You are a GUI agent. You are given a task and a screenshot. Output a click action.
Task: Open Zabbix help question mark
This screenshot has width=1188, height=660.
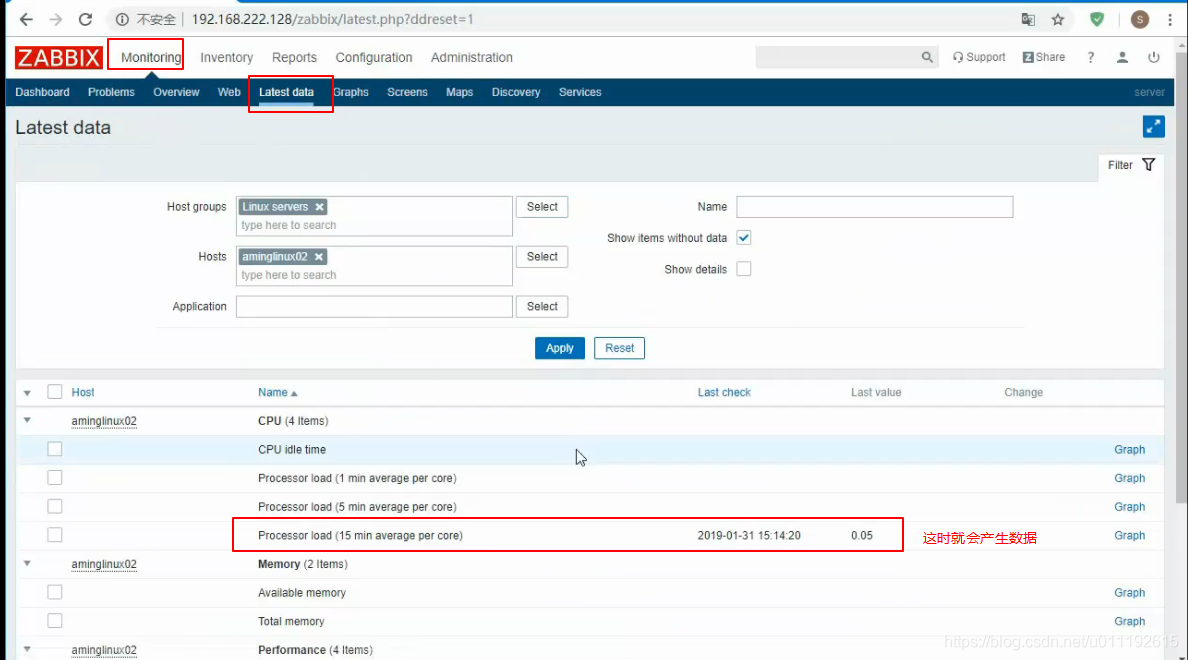pos(1090,57)
